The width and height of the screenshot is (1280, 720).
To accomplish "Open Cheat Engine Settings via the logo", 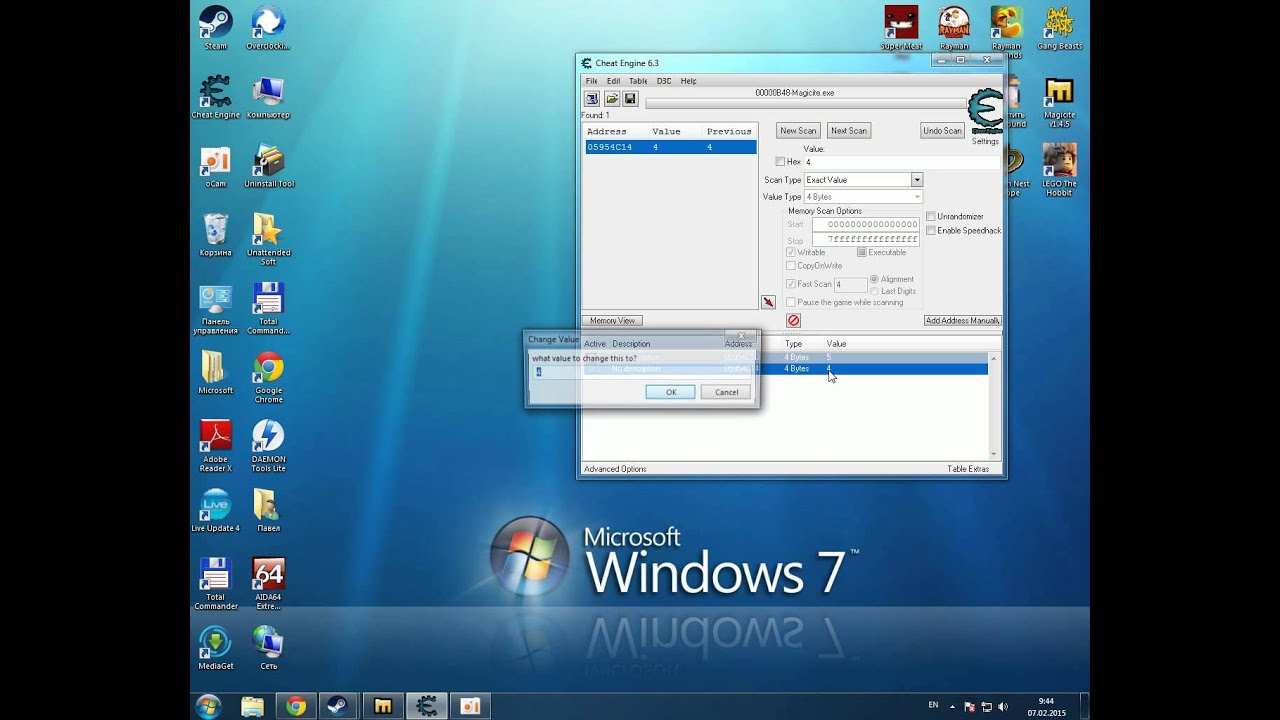I will pos(985,112).
